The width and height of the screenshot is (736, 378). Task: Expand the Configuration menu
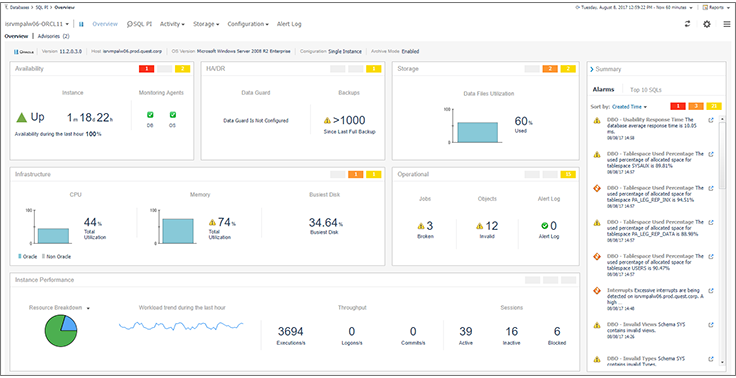pos(248,24)
